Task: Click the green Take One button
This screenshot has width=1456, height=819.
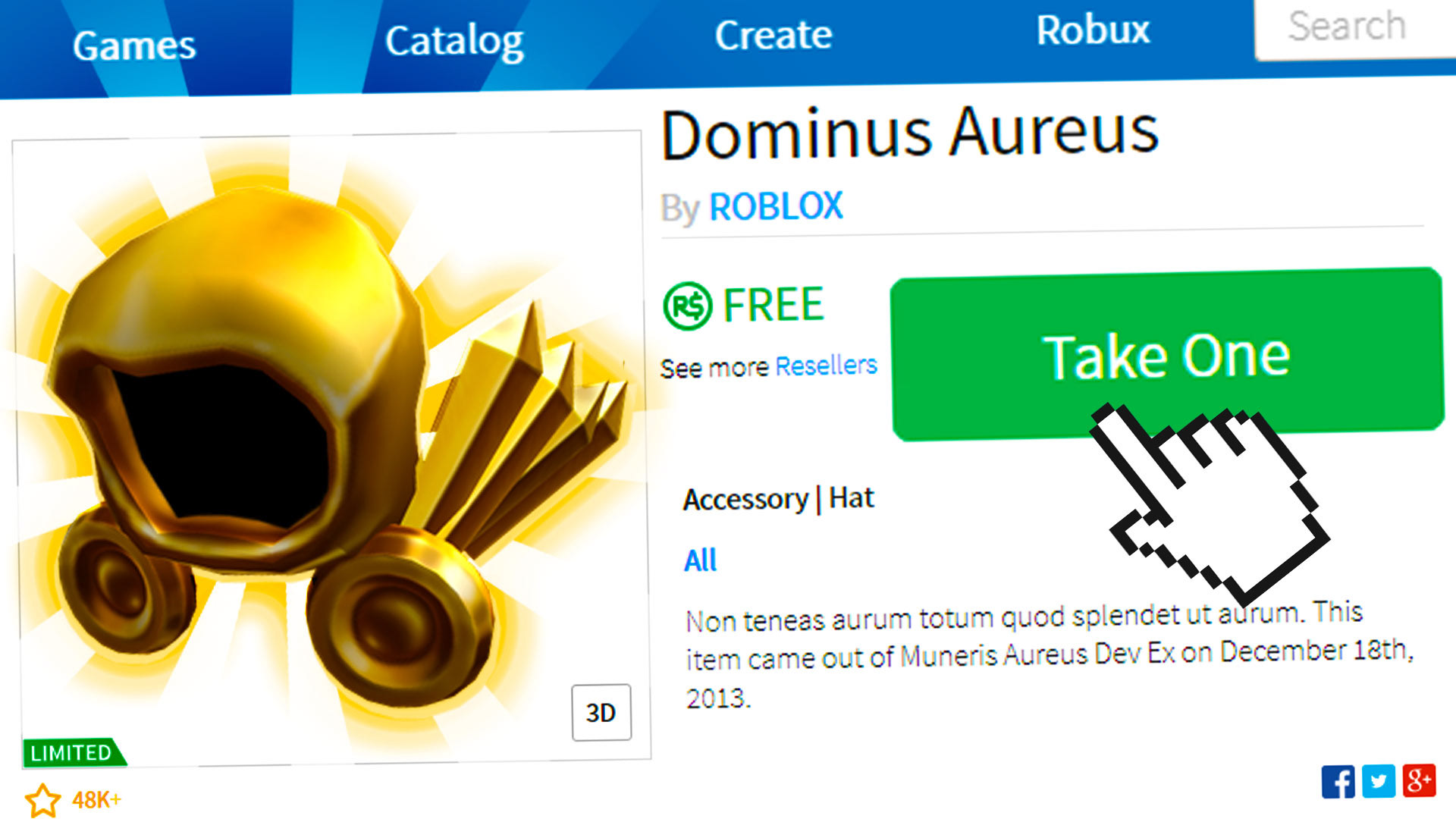Action: tap(1167, 354)
